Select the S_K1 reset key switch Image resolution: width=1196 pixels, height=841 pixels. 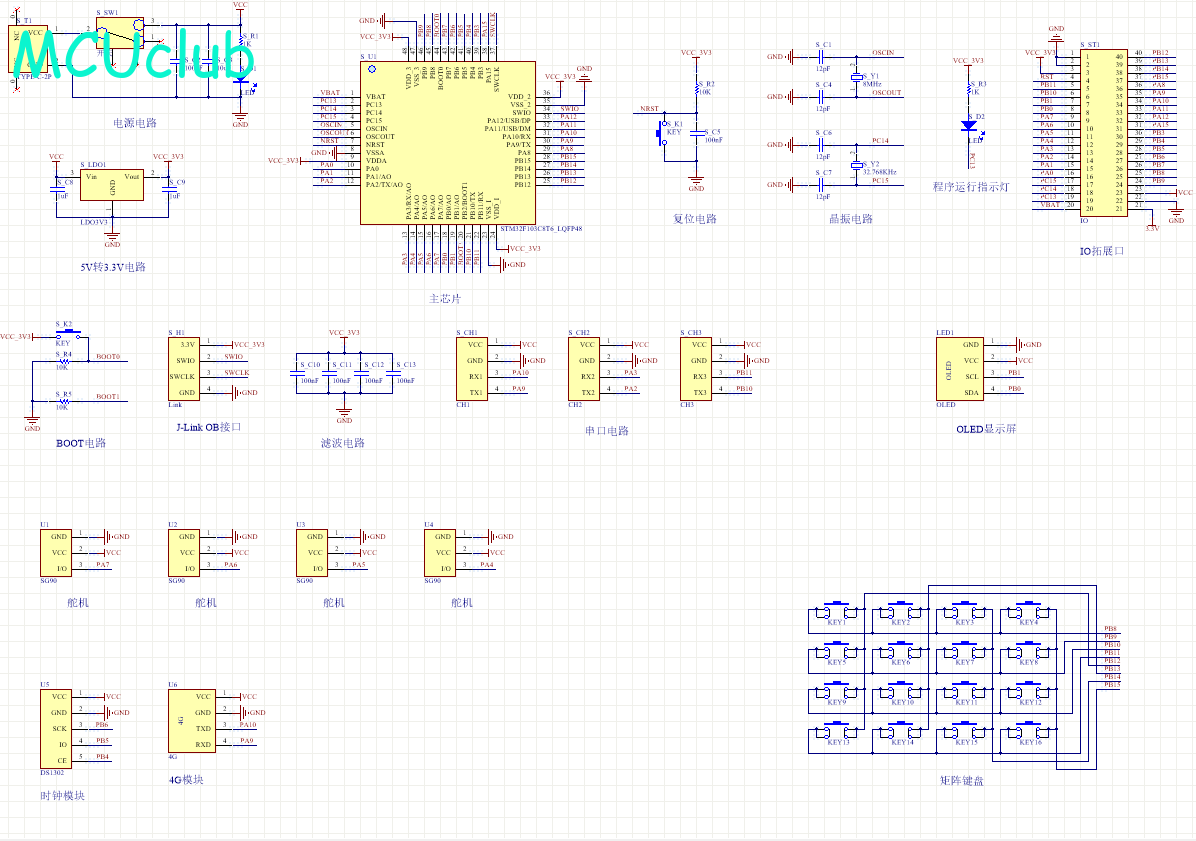coord(662,133)
